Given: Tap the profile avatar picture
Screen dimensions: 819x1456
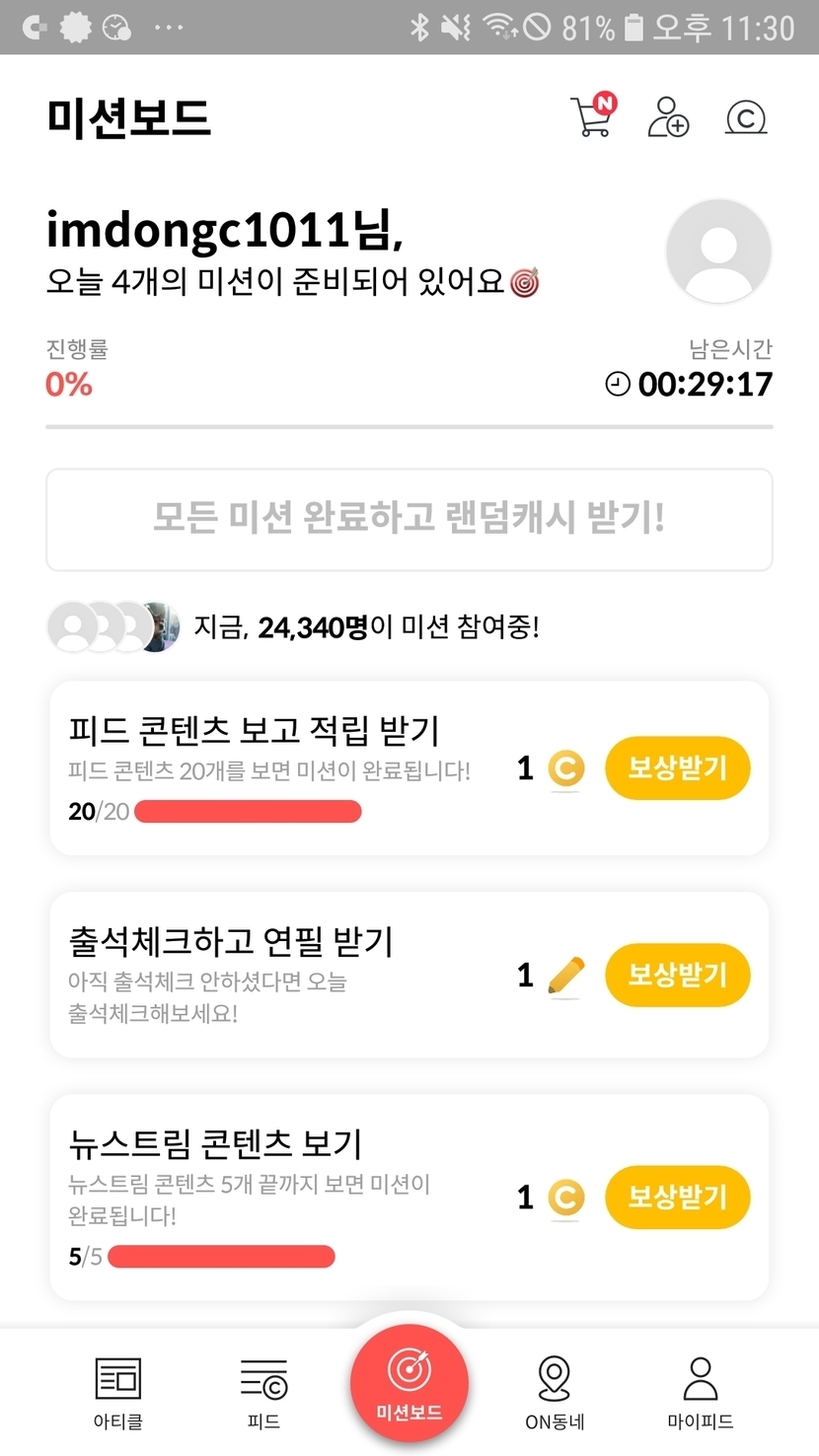Looking at the screenshot, I should pyautogui.click(x=718, y=252).
